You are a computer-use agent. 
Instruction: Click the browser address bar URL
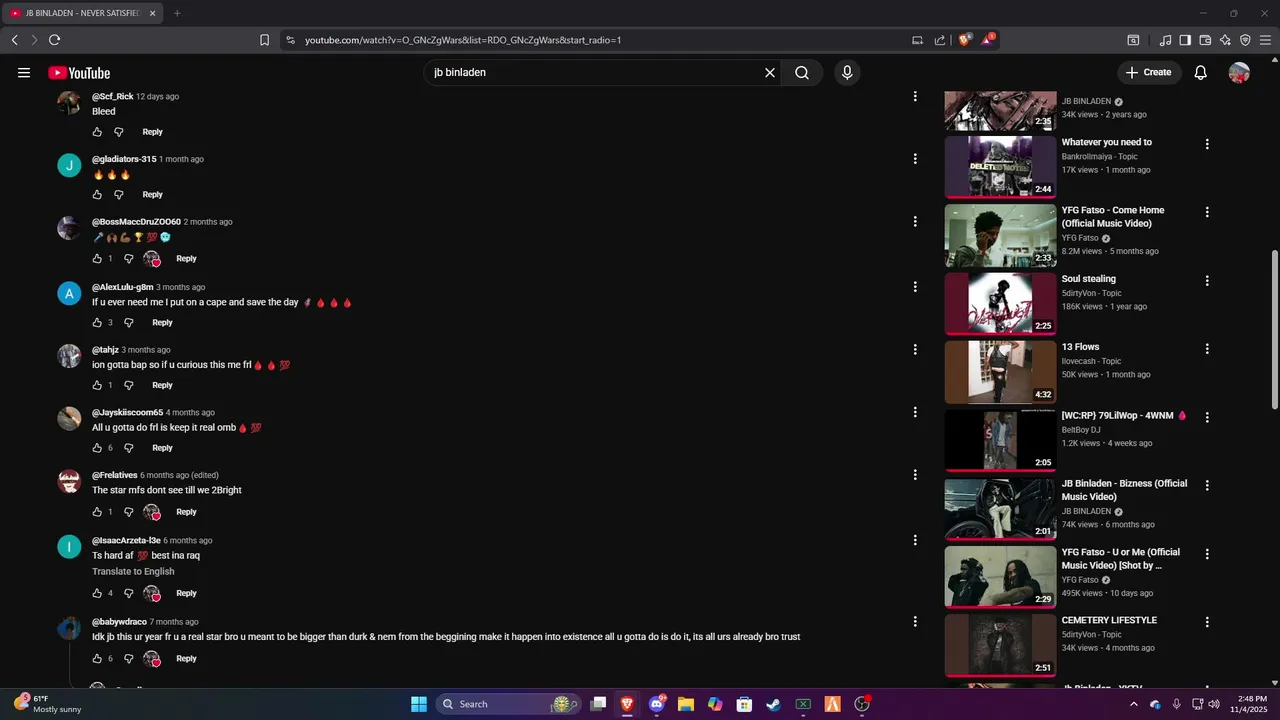(463, 40)
